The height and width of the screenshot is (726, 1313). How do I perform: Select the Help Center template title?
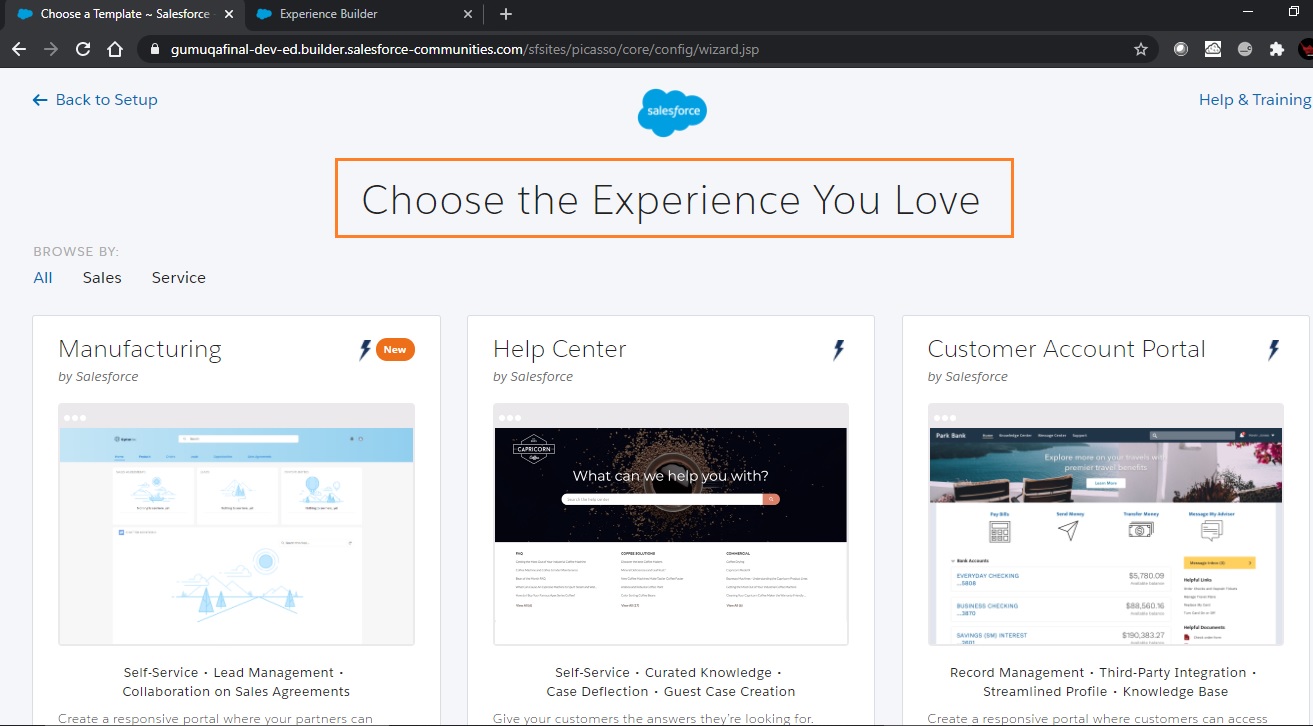click(560, 349)
